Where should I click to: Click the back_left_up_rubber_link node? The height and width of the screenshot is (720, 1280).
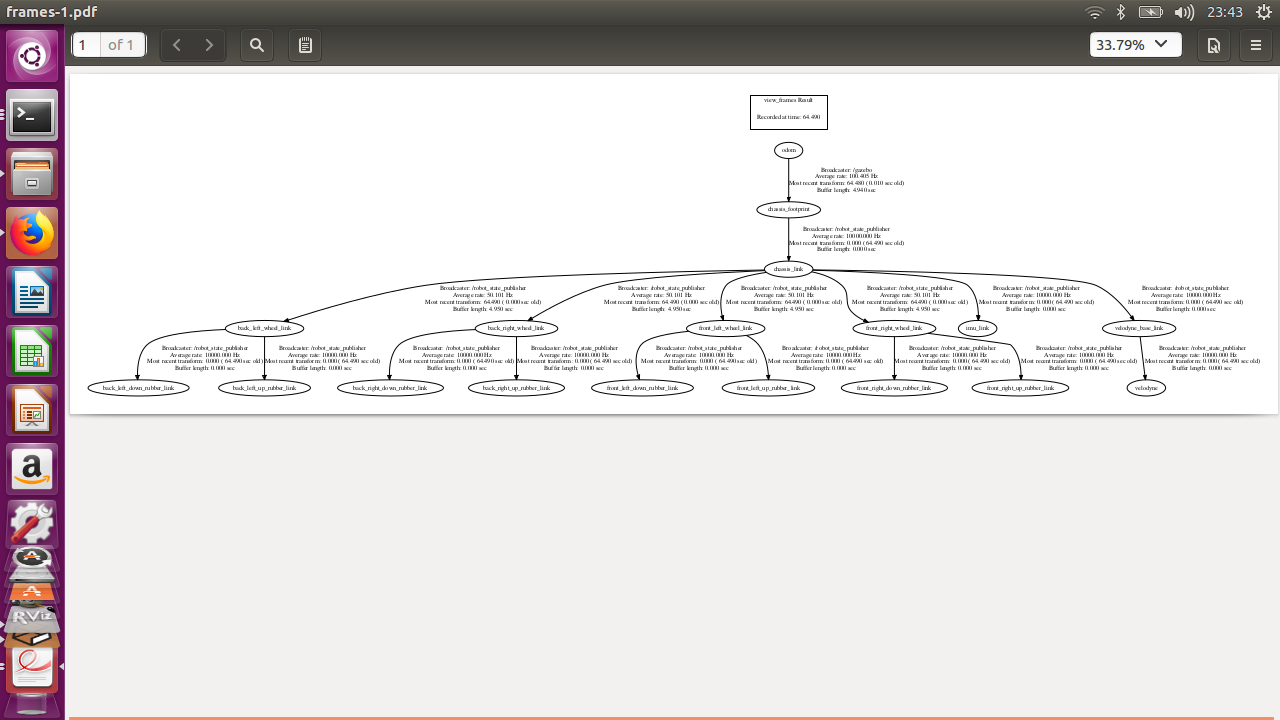pos(264,387)
